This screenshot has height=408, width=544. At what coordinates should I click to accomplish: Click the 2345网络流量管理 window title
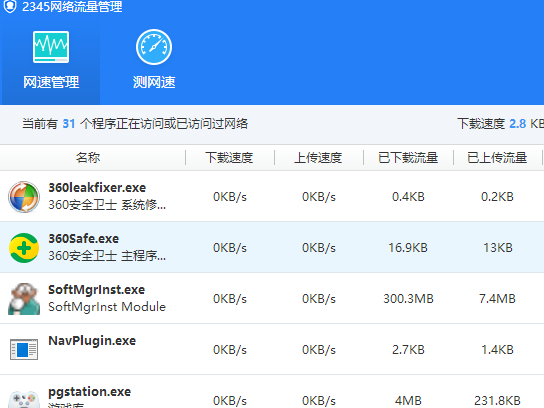tap(72, 7)
